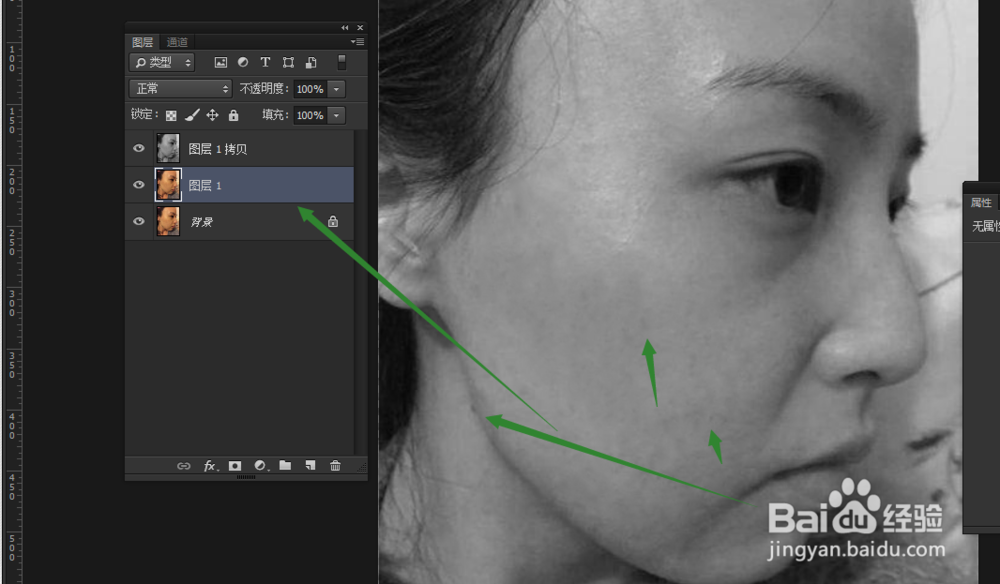1000x584 pixels.
Task: Create new fill or adjustment layer
Action: click(261, 466)
